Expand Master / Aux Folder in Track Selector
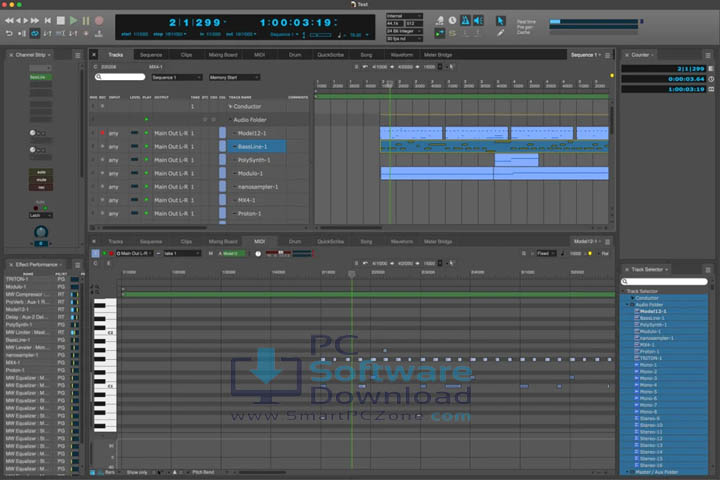Screen dimensions: 720x480 pos(627,472)
